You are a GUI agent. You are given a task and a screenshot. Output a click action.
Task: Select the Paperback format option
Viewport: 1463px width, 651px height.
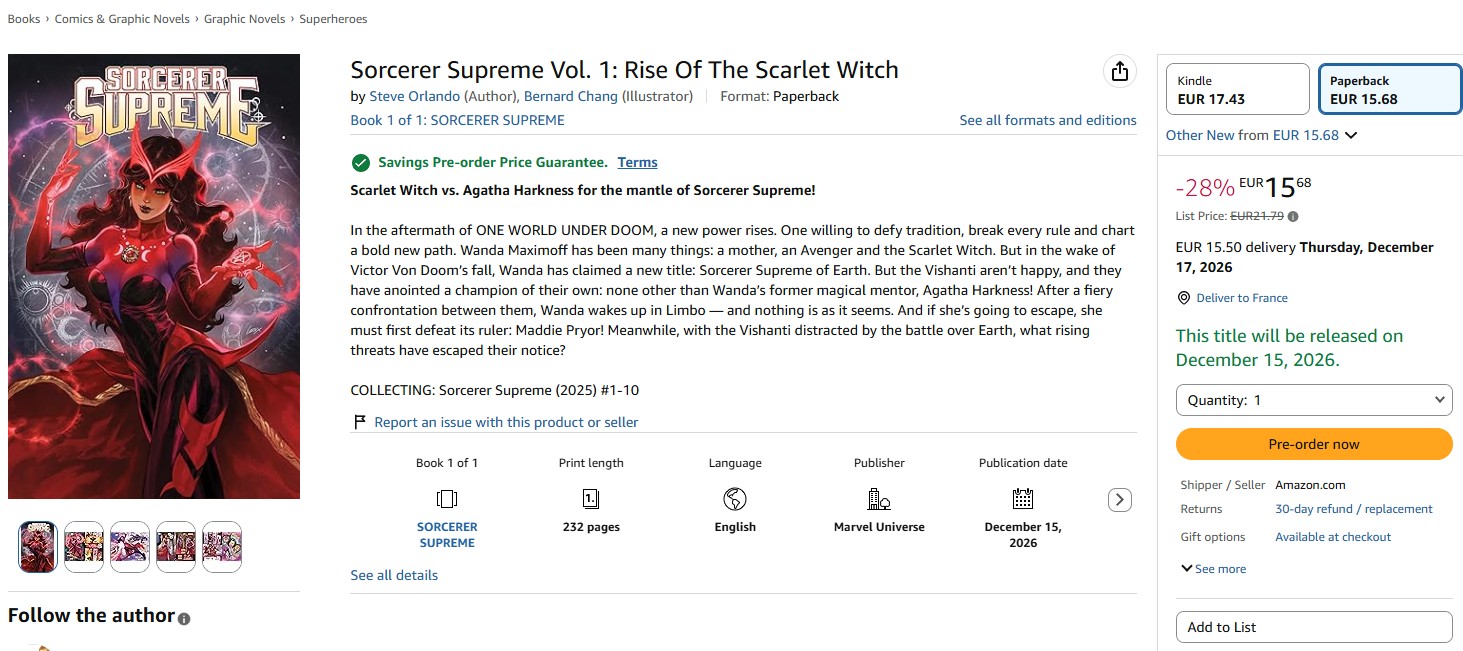(1389, 89)
